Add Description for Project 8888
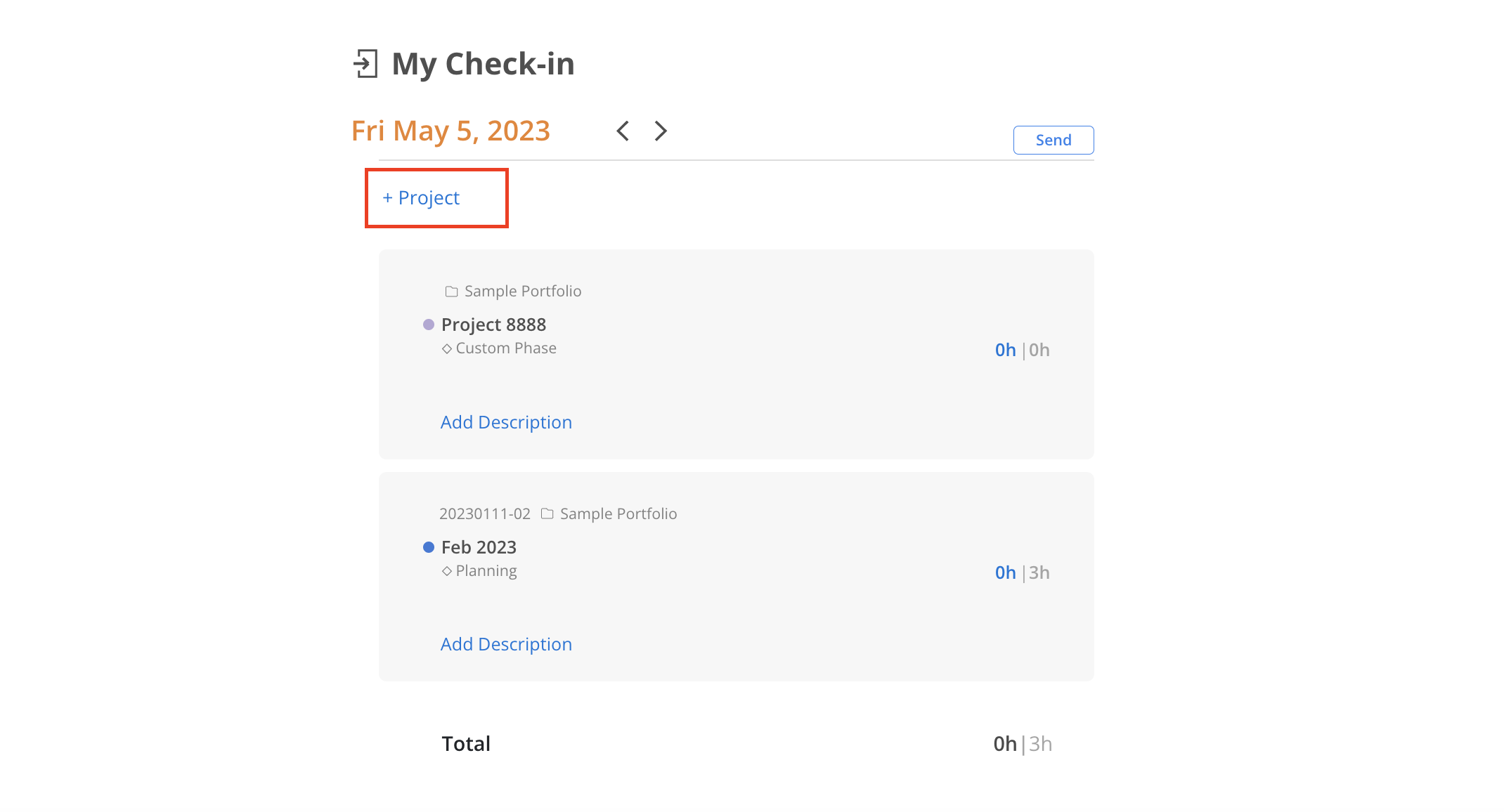Viewport: 1504px width, 812px height. pyautogui.click(x=506, y=422)
